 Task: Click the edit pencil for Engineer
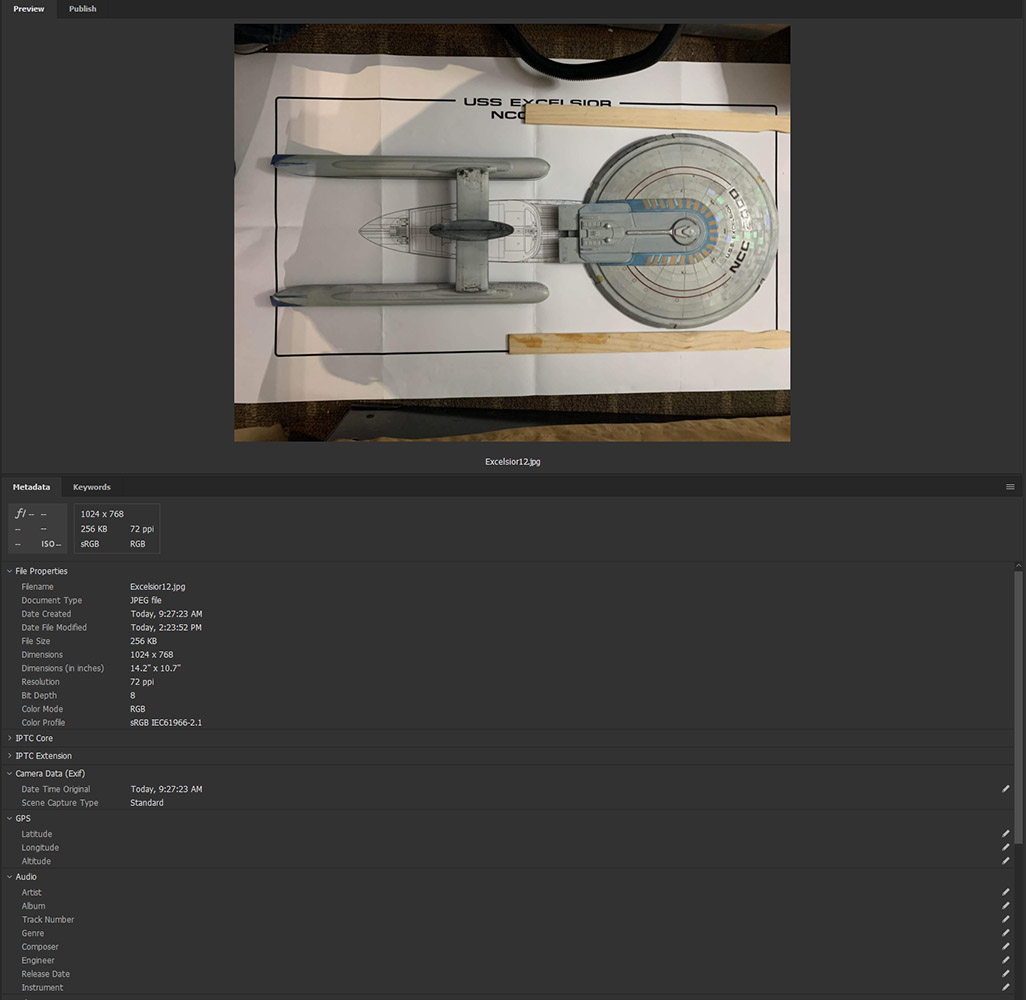[x=1006, y=960]
